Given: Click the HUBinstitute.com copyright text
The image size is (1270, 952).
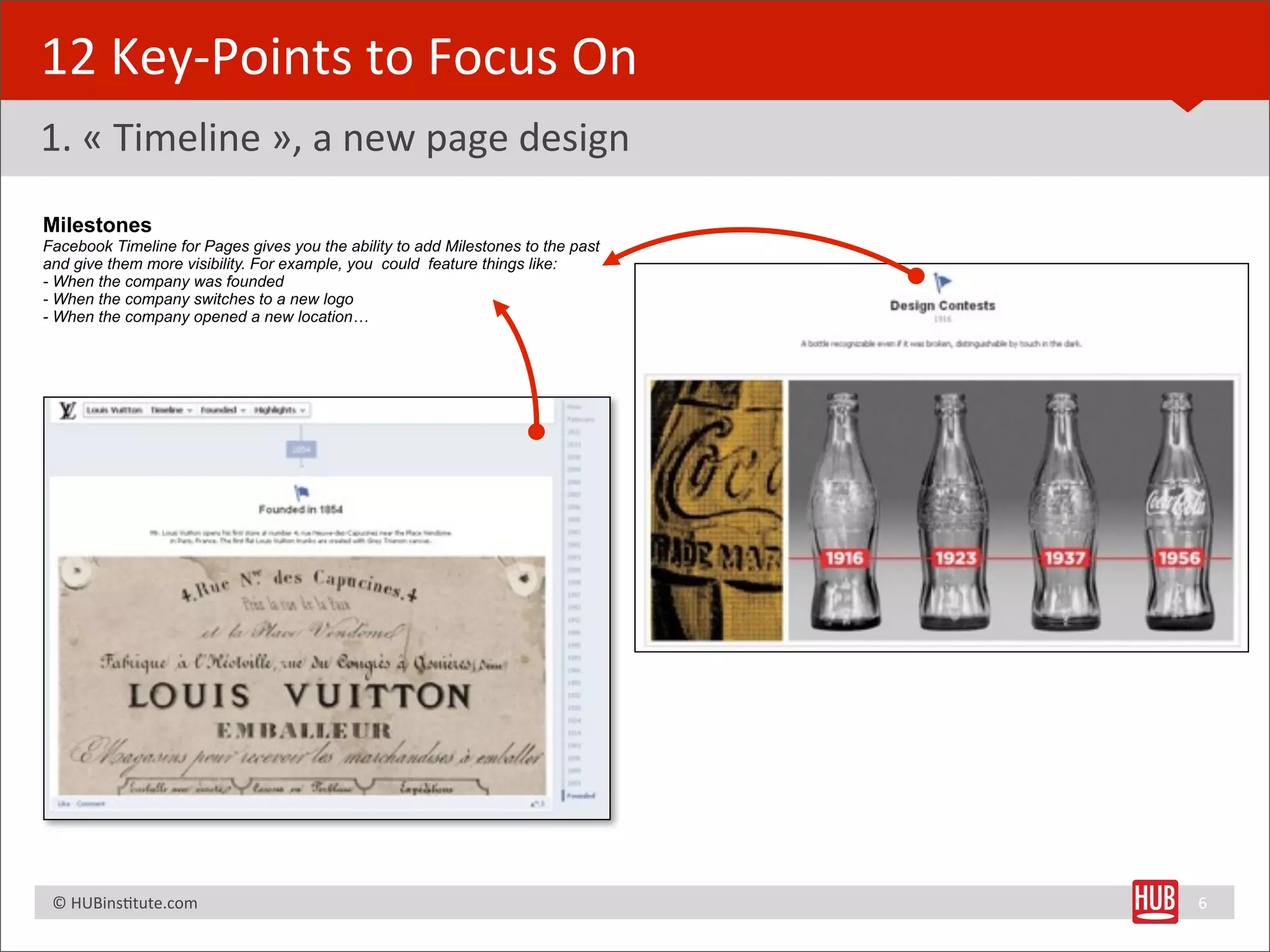Looking at the screenshot, I should point(125,903).
